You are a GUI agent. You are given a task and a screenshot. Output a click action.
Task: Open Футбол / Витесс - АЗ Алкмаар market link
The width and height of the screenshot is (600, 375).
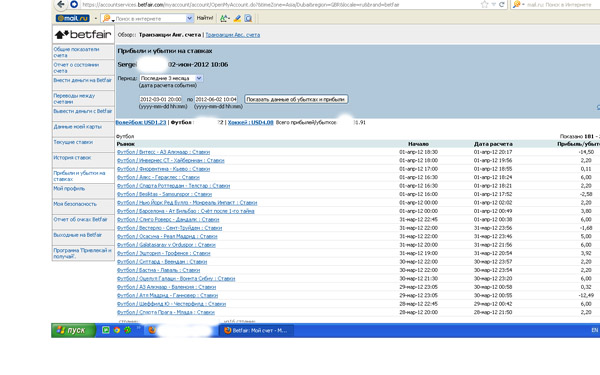click(x=163, y=152)
